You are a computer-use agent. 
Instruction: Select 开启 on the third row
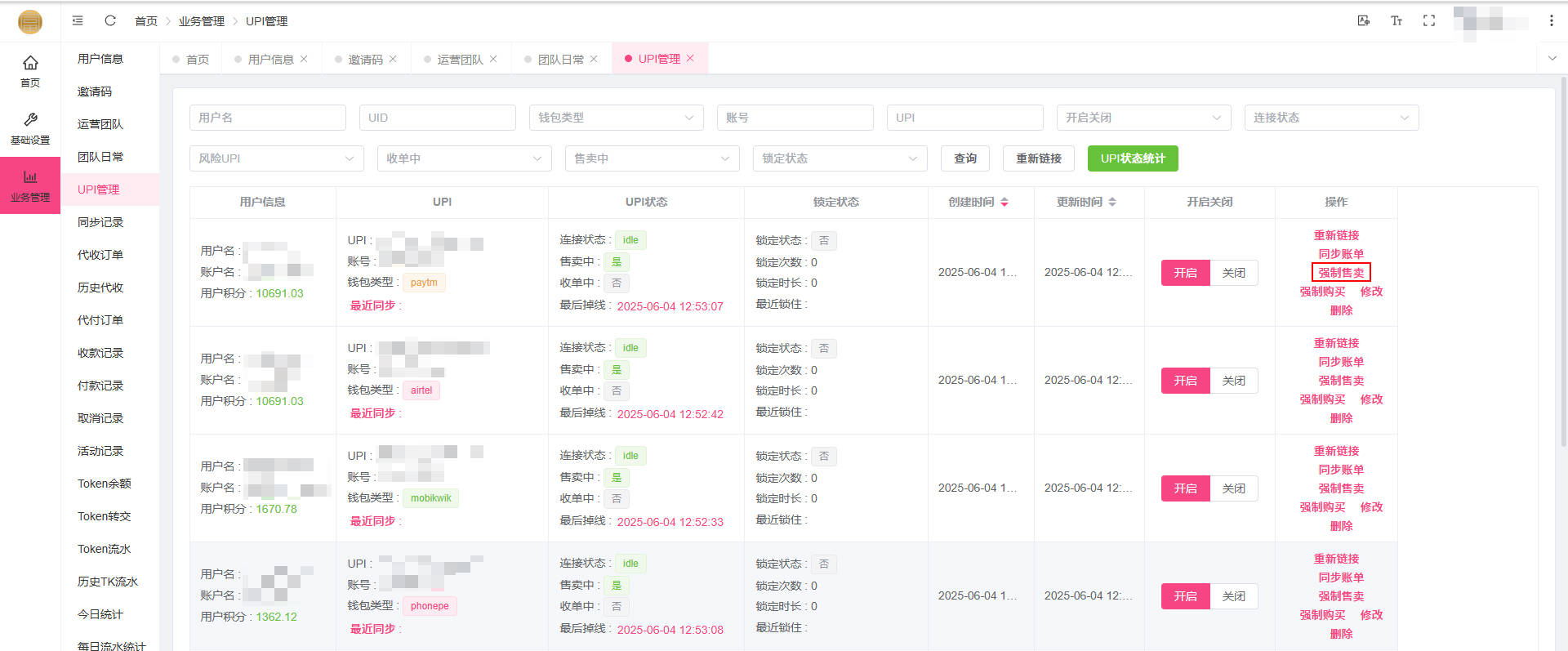[1185, 488]
